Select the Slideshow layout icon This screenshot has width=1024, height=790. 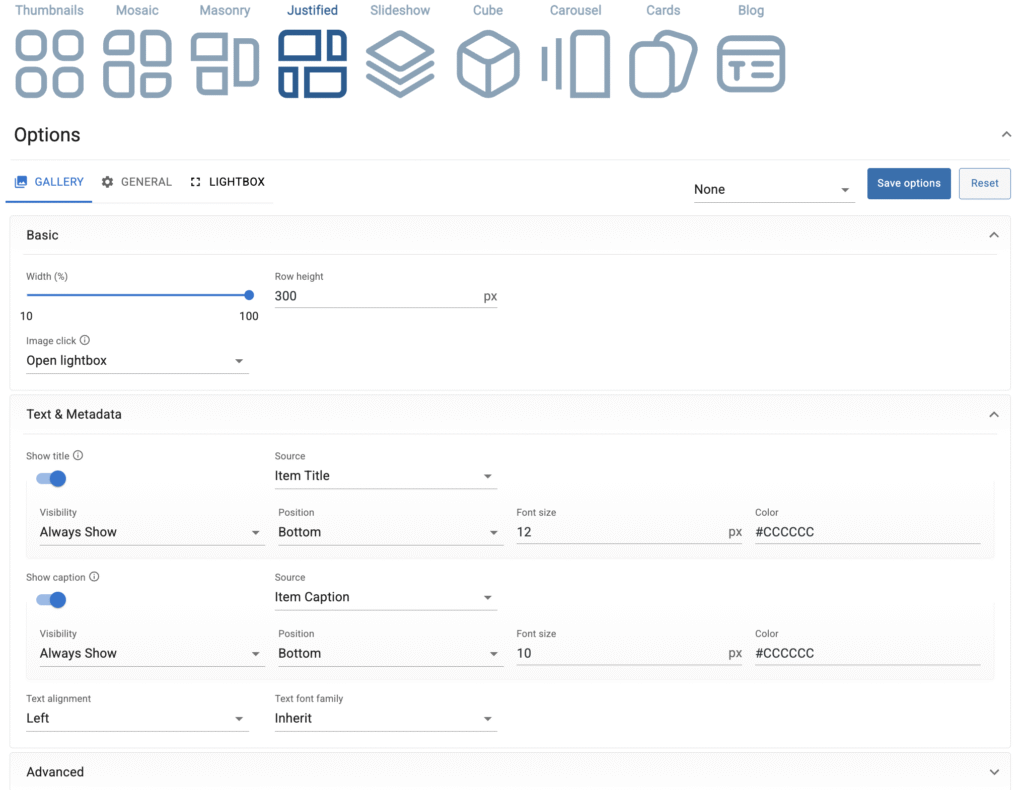pyautogui.click(x=400, y=64)
